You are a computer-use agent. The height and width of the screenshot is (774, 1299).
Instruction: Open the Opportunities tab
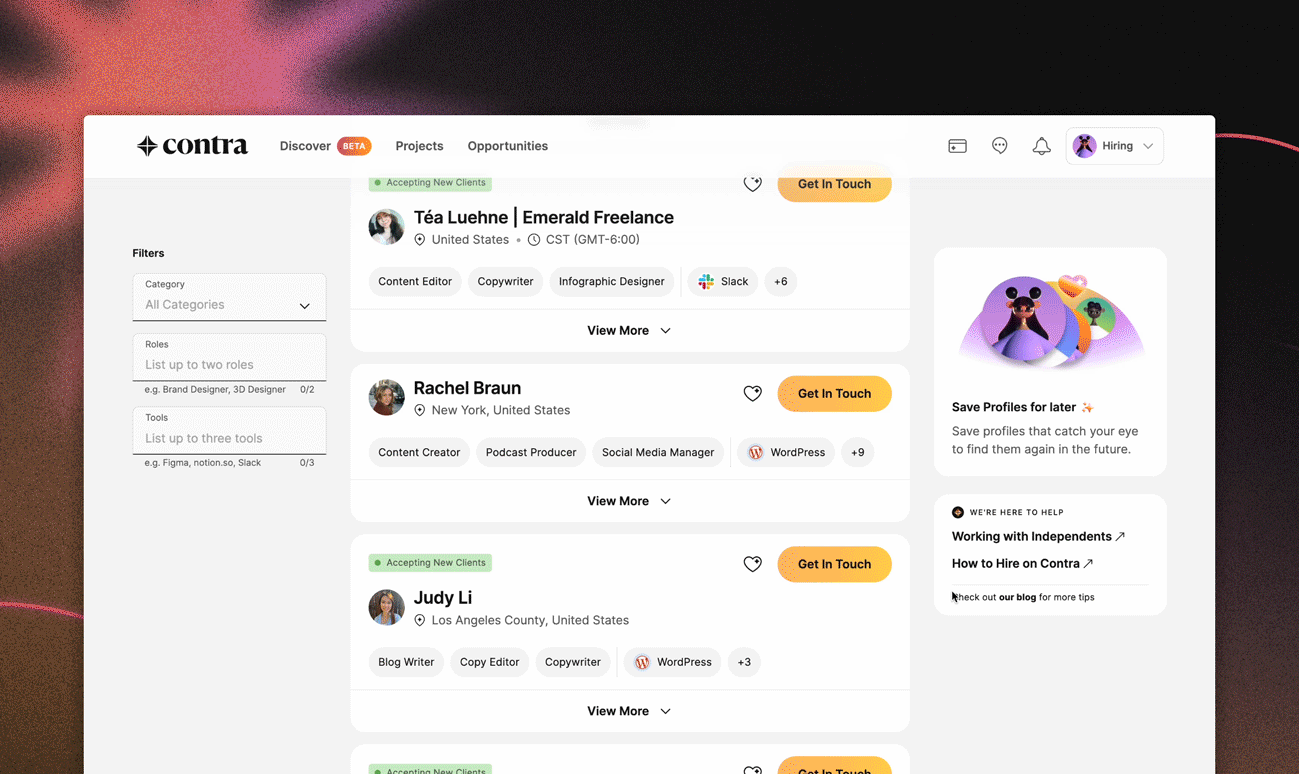click(507, 146)
